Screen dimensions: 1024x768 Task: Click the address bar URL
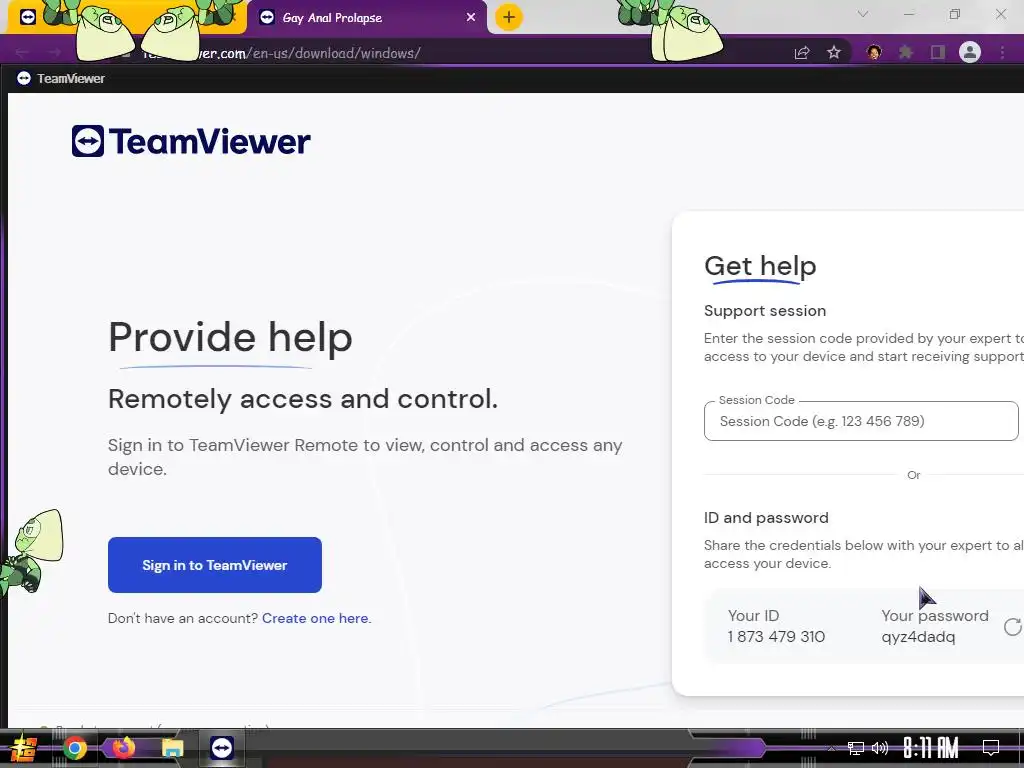point(281,53)
